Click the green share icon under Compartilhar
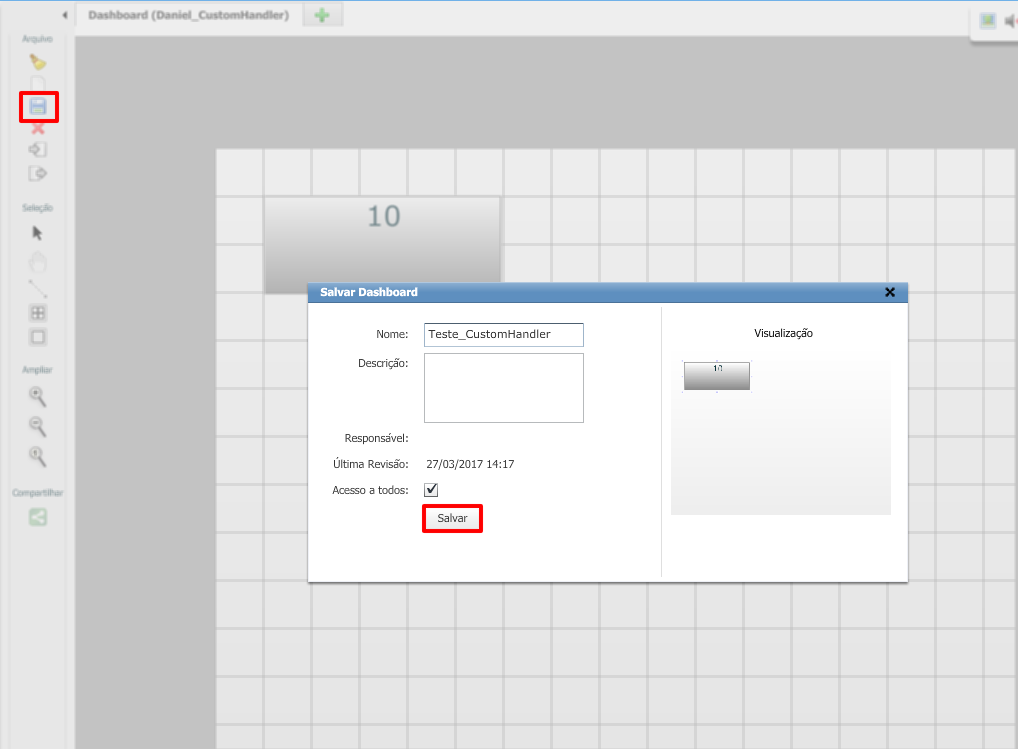This screenshot has width=1018, height=749. pyautogui.click(x=38, y=517)
